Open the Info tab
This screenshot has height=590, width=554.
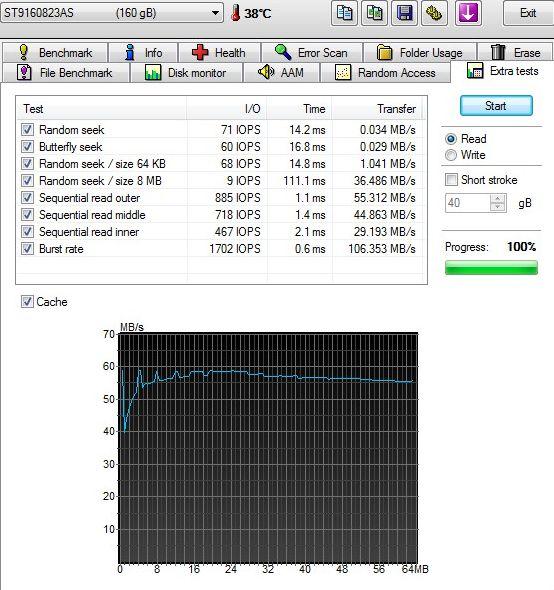click(143, 52)
